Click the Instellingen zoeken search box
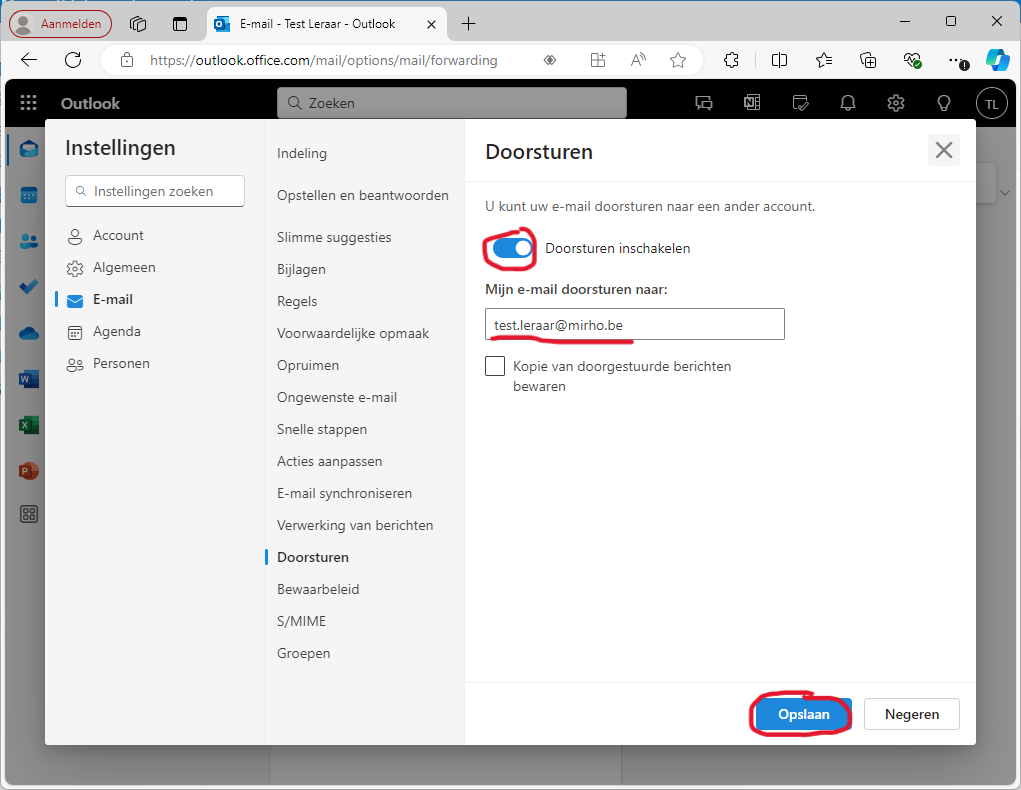Image resolution: width=1021 pixels, height=790 pixels. click(x=155, y=191)
